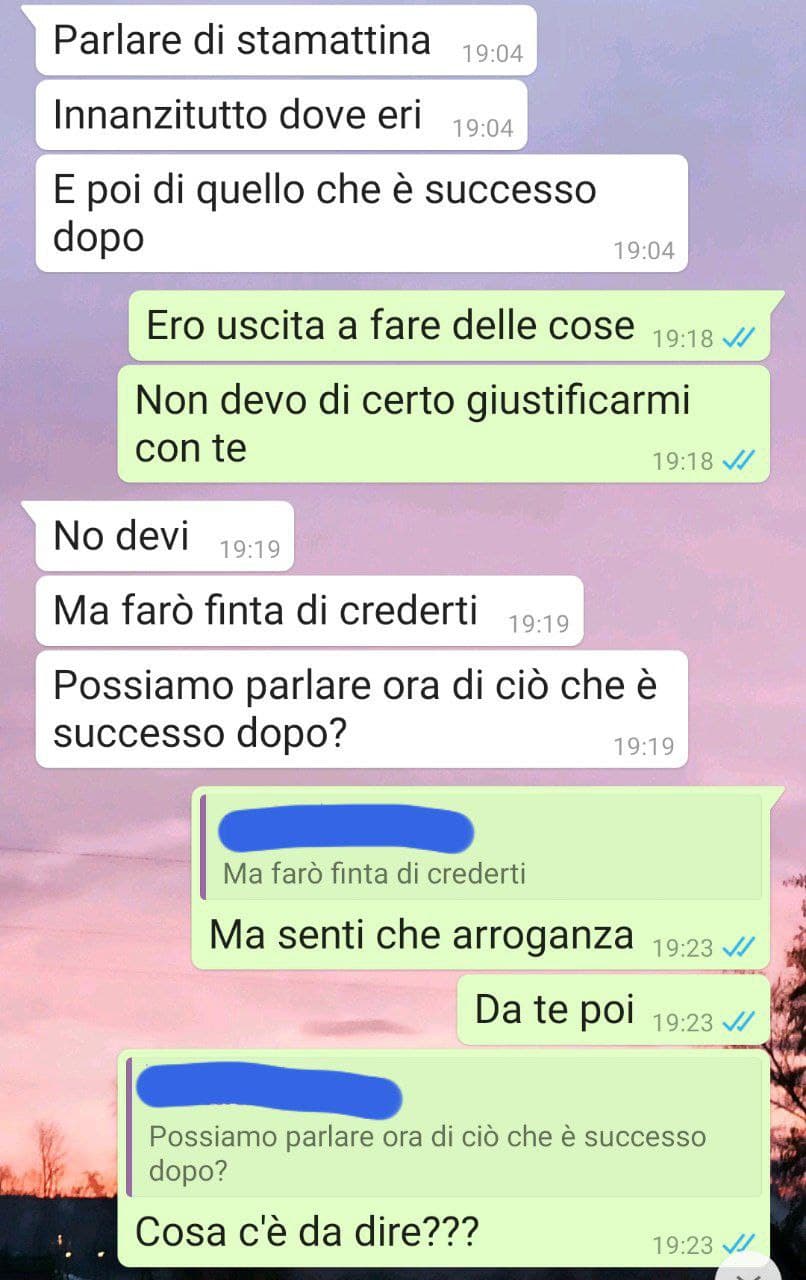Tap the 19:19 timestamp on 'No devi'

[250, 549]
